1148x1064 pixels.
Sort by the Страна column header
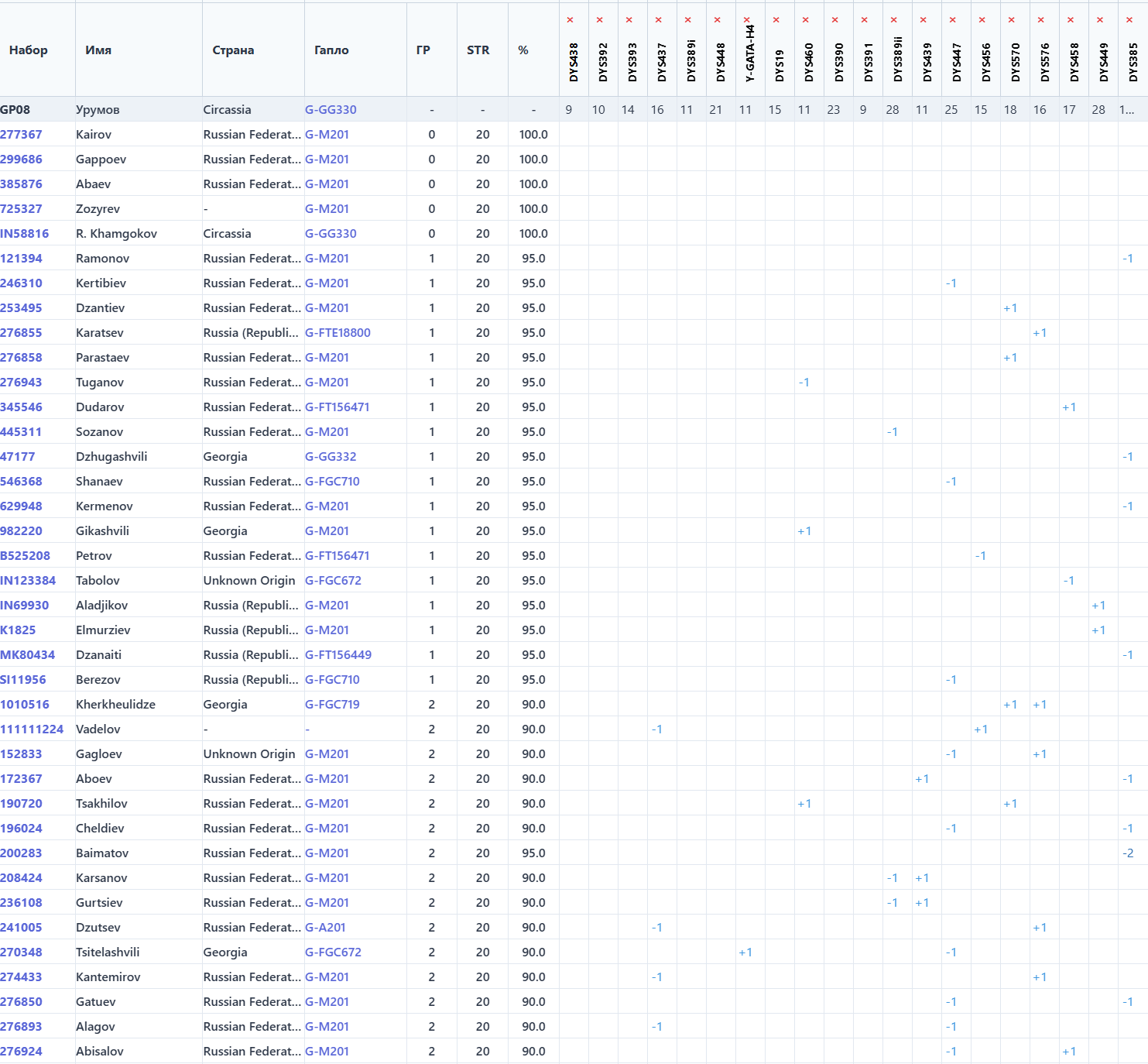coord(233,50)
